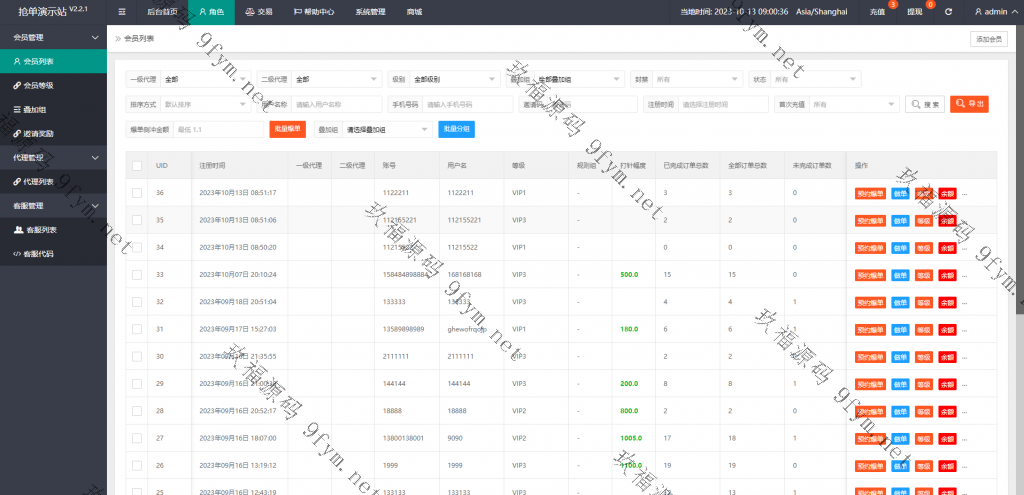Open 客服列表 in the sidebar
The image size is (1024, 495).
[54, 230]
